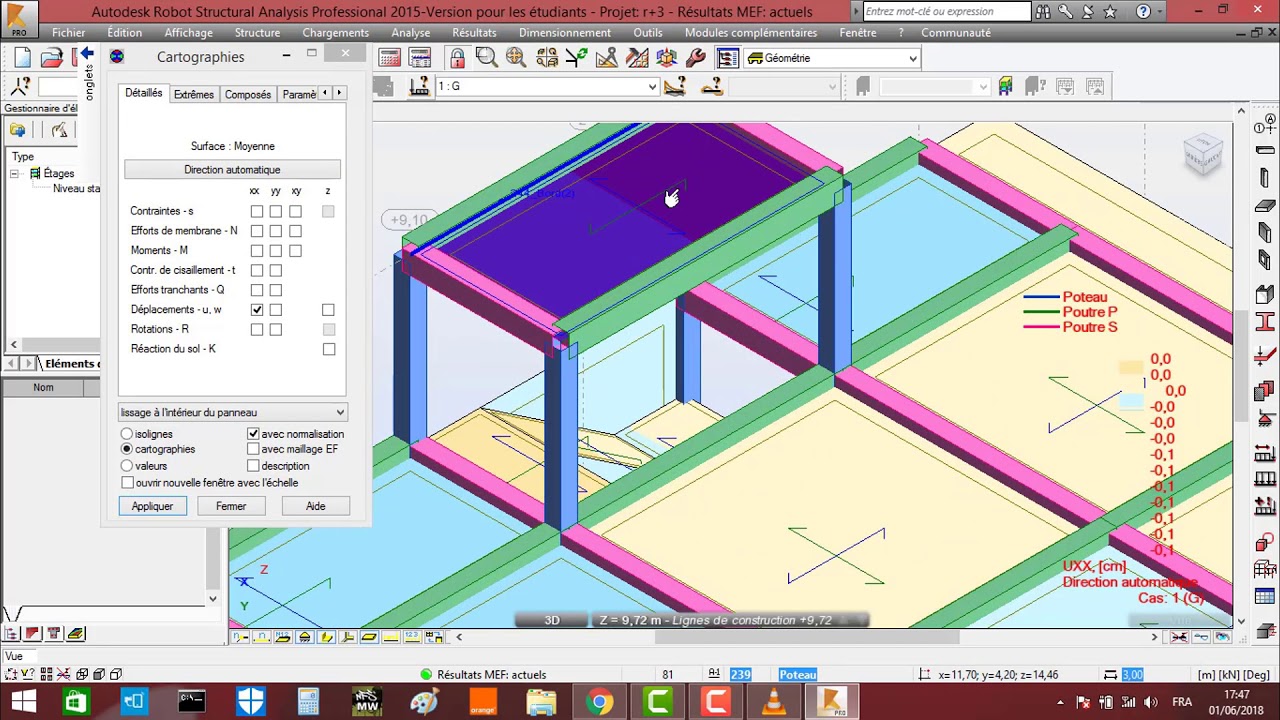Click the load case query icon left of 1 : G
The width and height of the screenshot is (1280, 720).
419,86
